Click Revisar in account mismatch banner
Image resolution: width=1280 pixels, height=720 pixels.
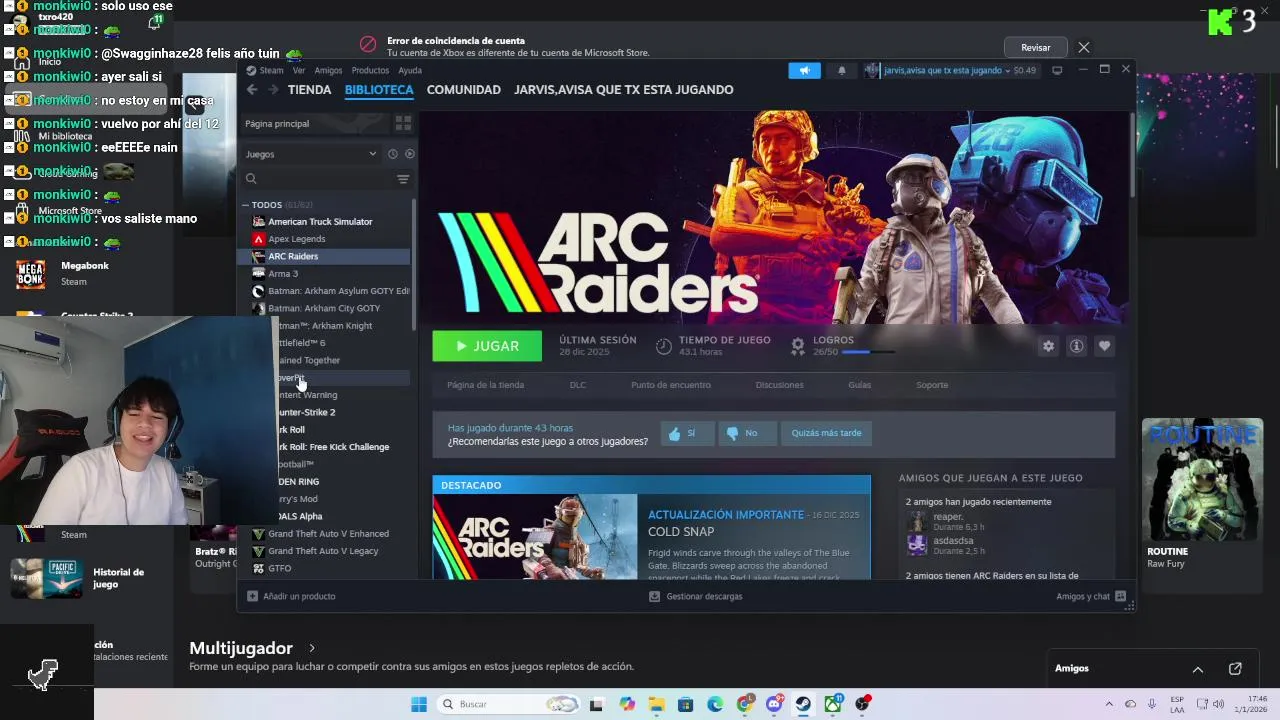tap(1035, 47)
